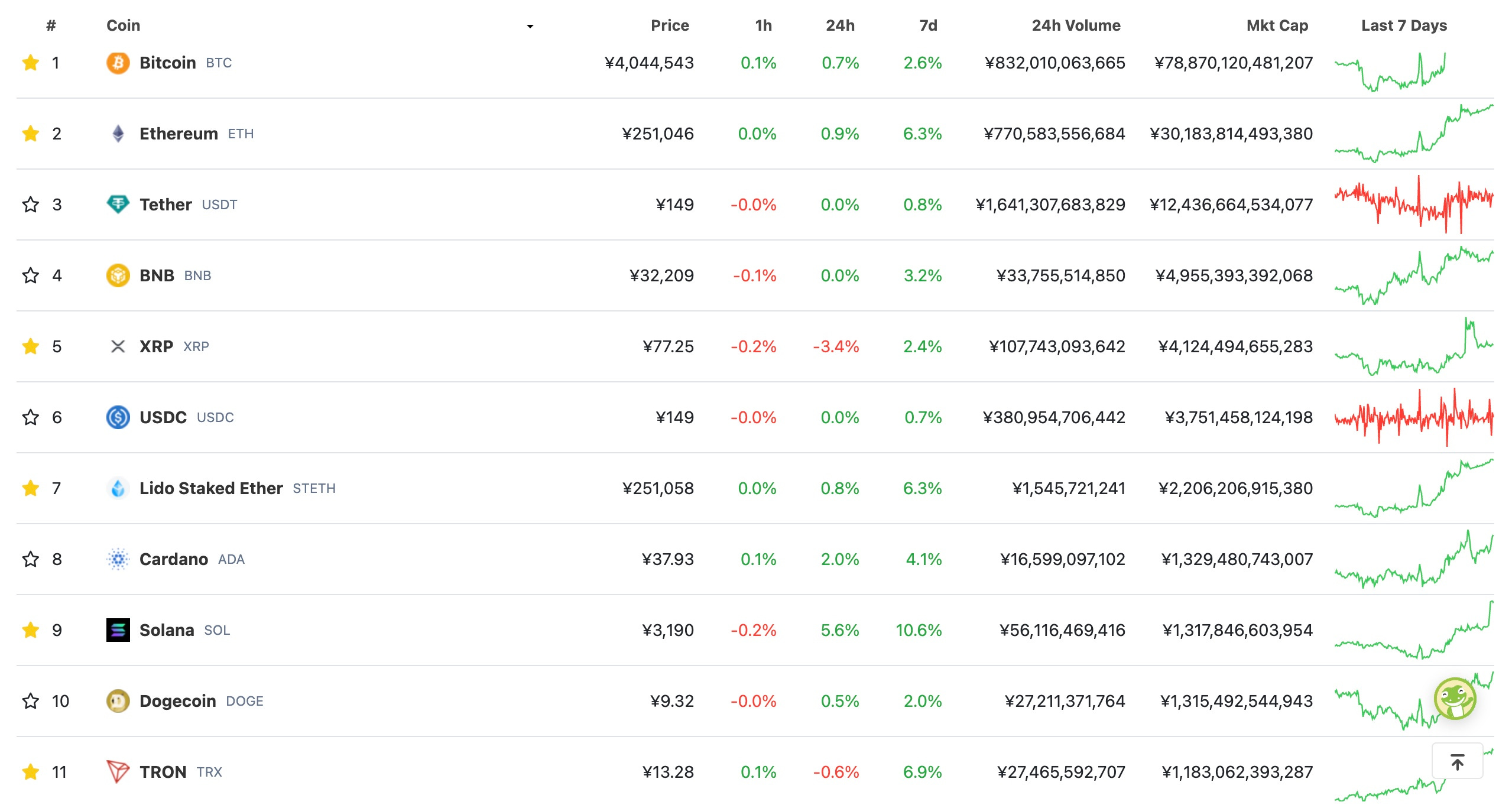Click Bitcoin price ¥4,044,543
This screenshot has width=1512, height=805.
pyautogui.click(x=649, y=63)
